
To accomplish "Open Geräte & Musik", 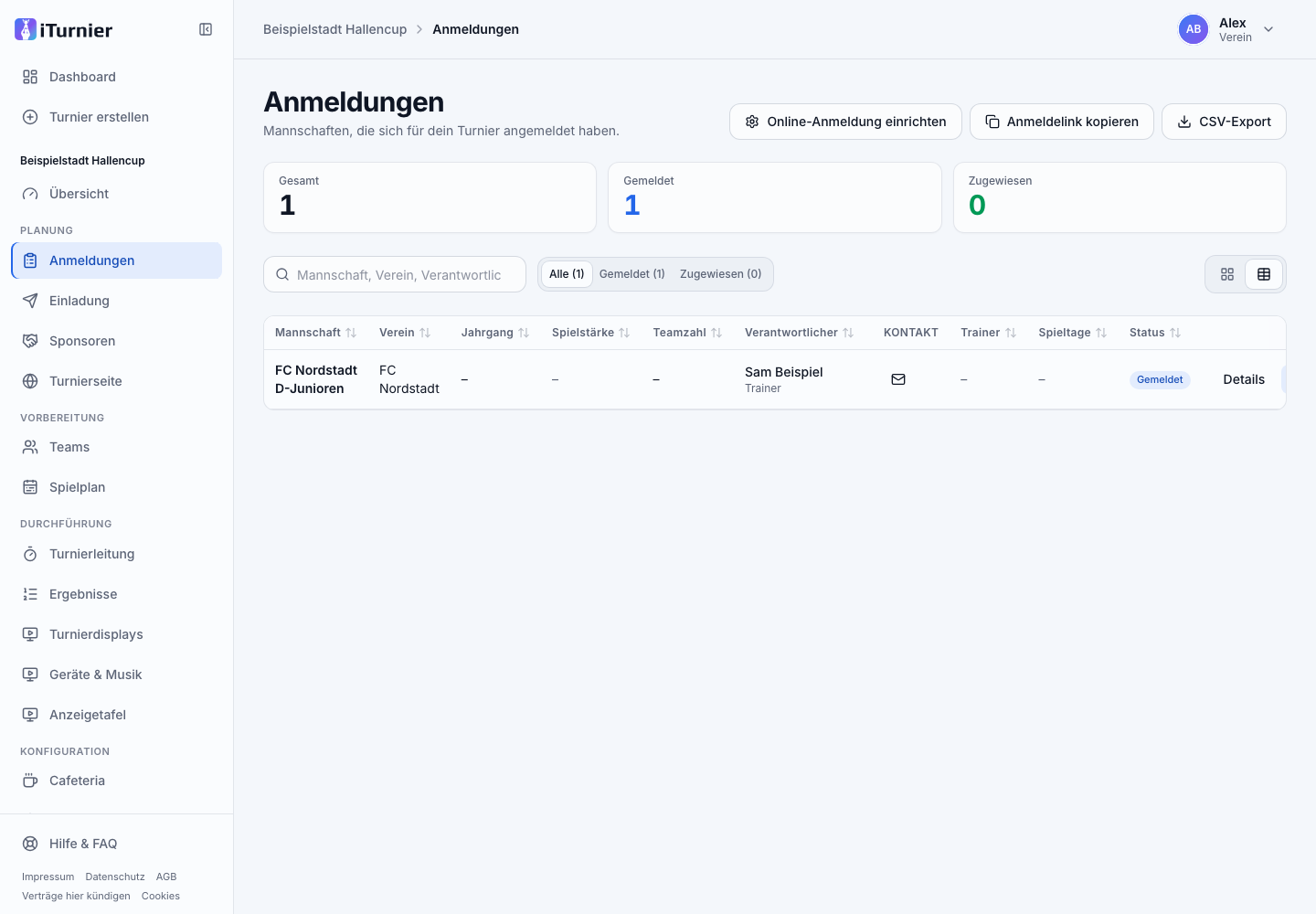I will pyautogui.click(x=117, y=675).
